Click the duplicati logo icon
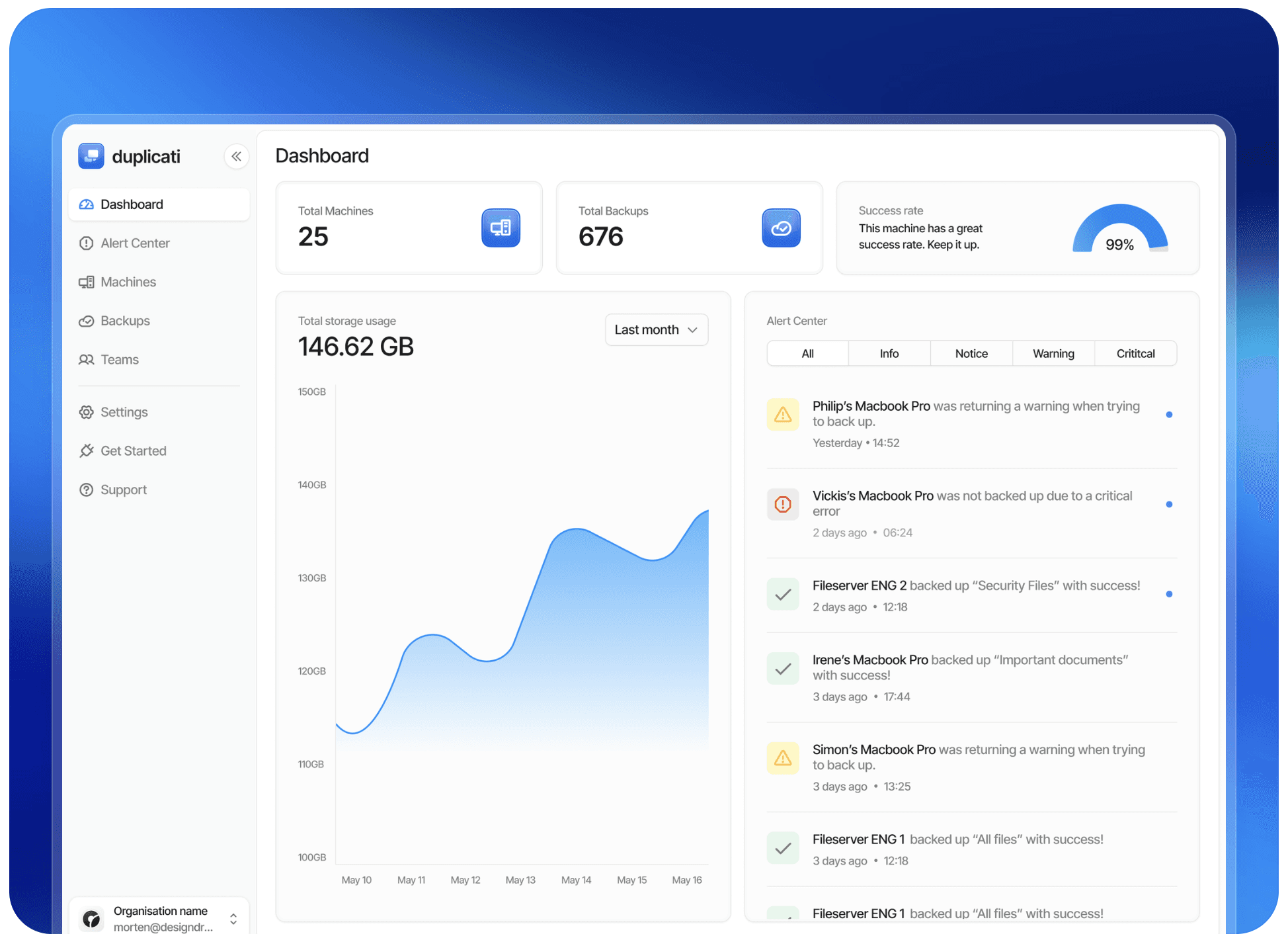1288x938 pixels. [91, 156]
